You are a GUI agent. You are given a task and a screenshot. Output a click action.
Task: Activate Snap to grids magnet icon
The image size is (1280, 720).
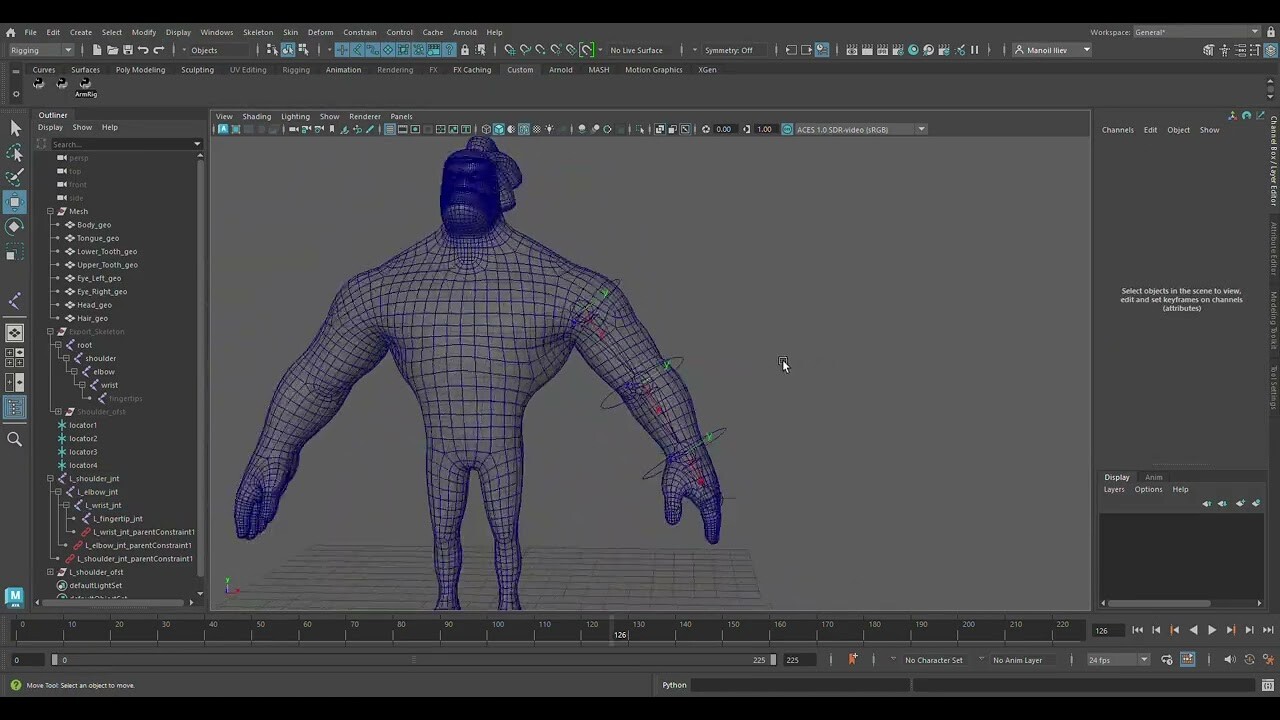pos(509,50)
